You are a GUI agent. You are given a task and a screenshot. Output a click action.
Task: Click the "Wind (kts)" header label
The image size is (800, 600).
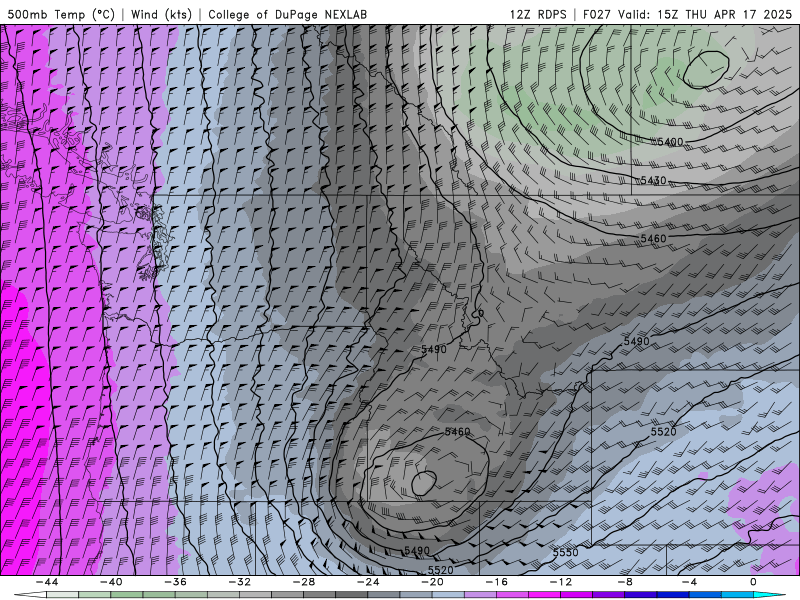(161, 14)
